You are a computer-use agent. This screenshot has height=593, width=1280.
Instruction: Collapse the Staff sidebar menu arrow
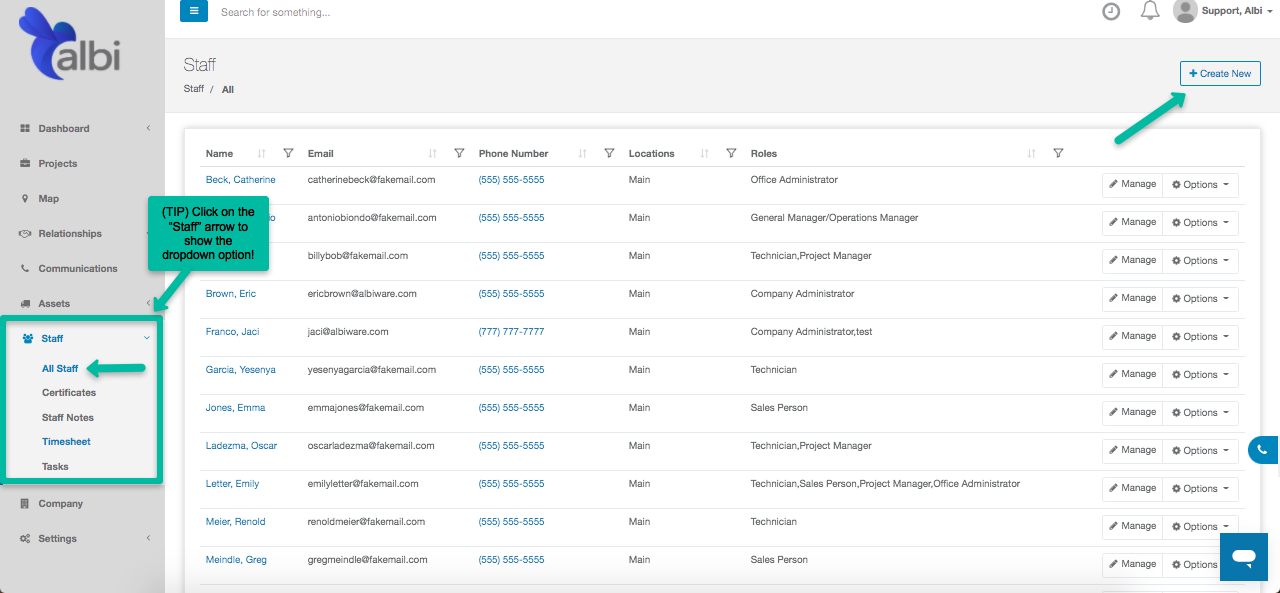pos(147,338)
